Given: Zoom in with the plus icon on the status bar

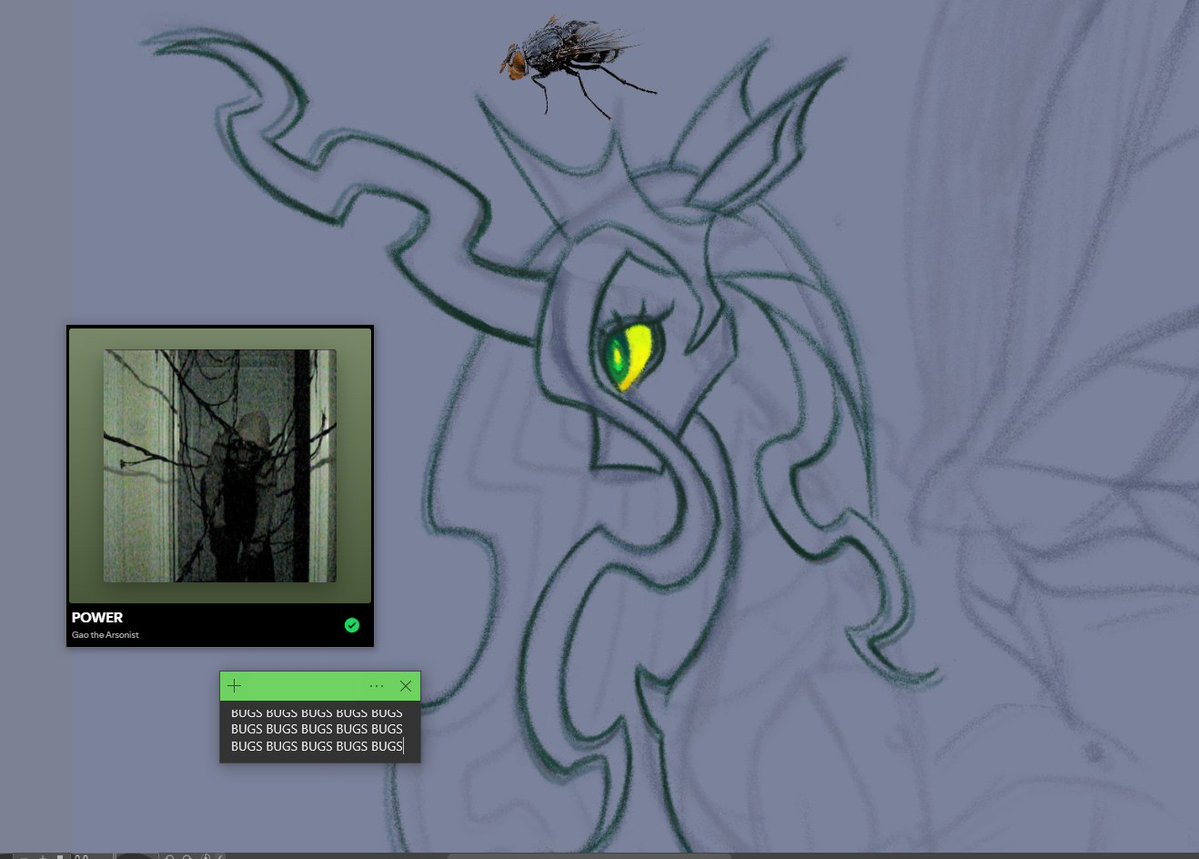Looking at the screenshot, I should 42,856.
